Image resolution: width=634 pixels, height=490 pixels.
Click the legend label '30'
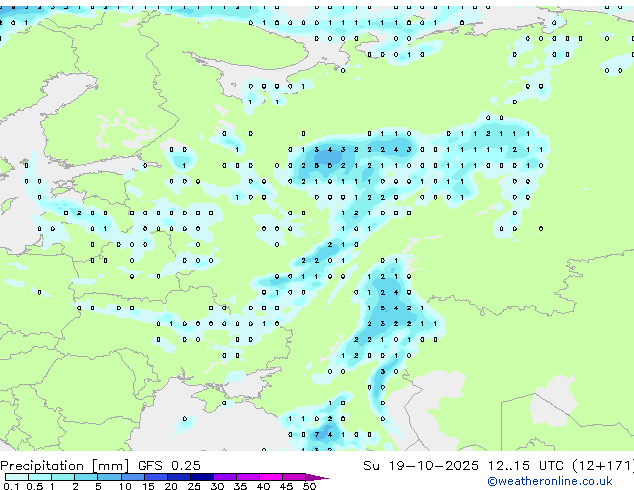click(x=217, y=486)
